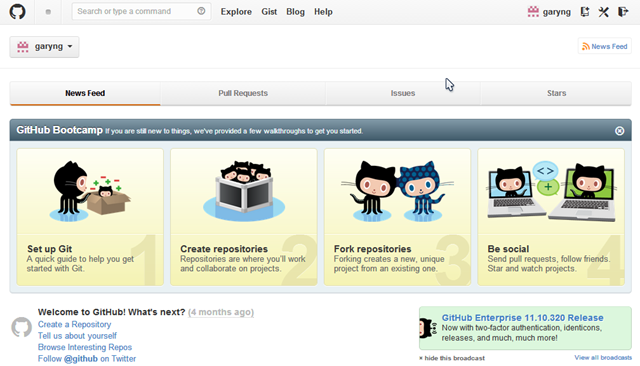
Task: Switch to the Issues tab
Action: 403,93
